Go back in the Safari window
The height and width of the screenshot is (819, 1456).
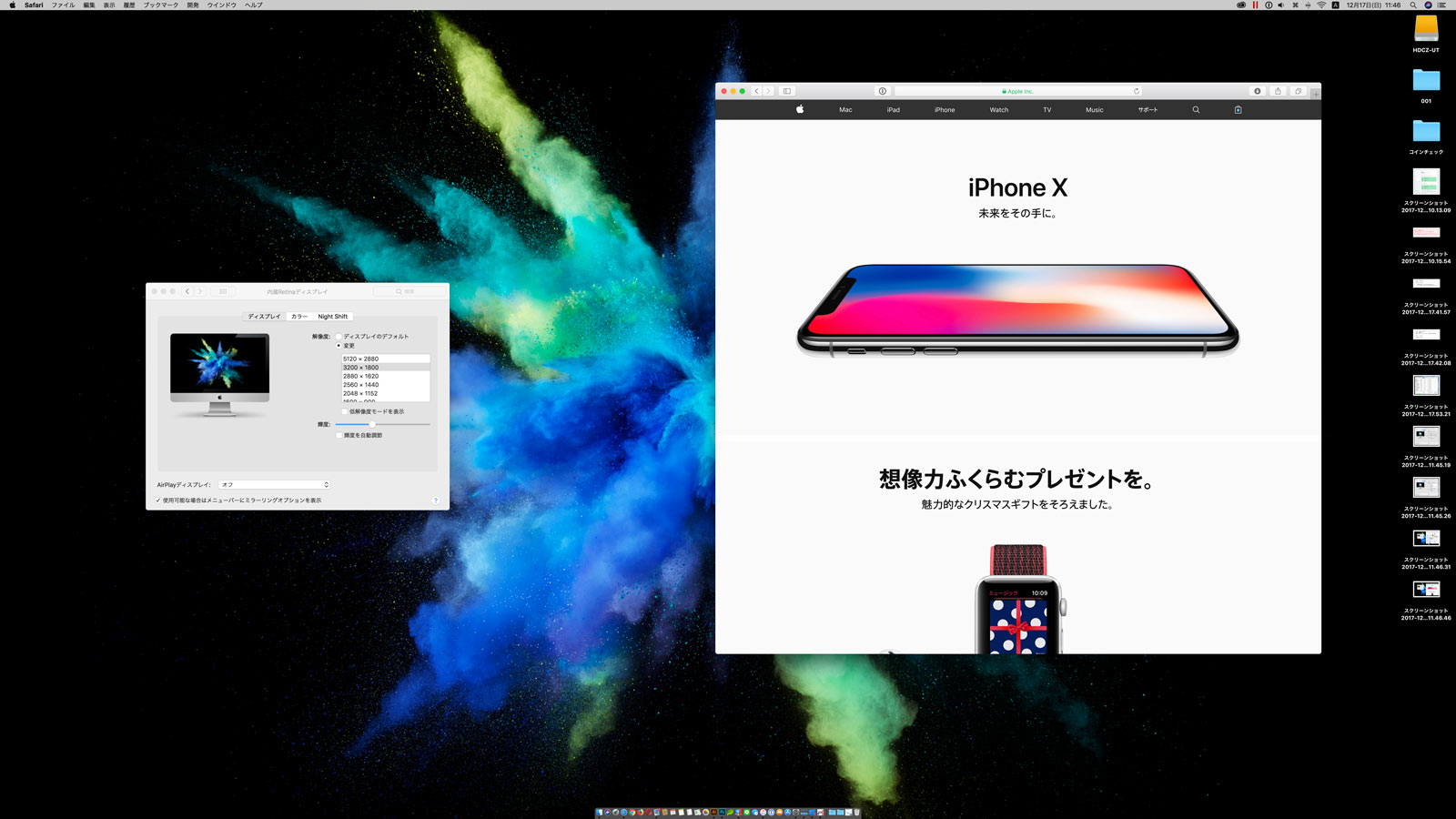click(x=756, y=91)
